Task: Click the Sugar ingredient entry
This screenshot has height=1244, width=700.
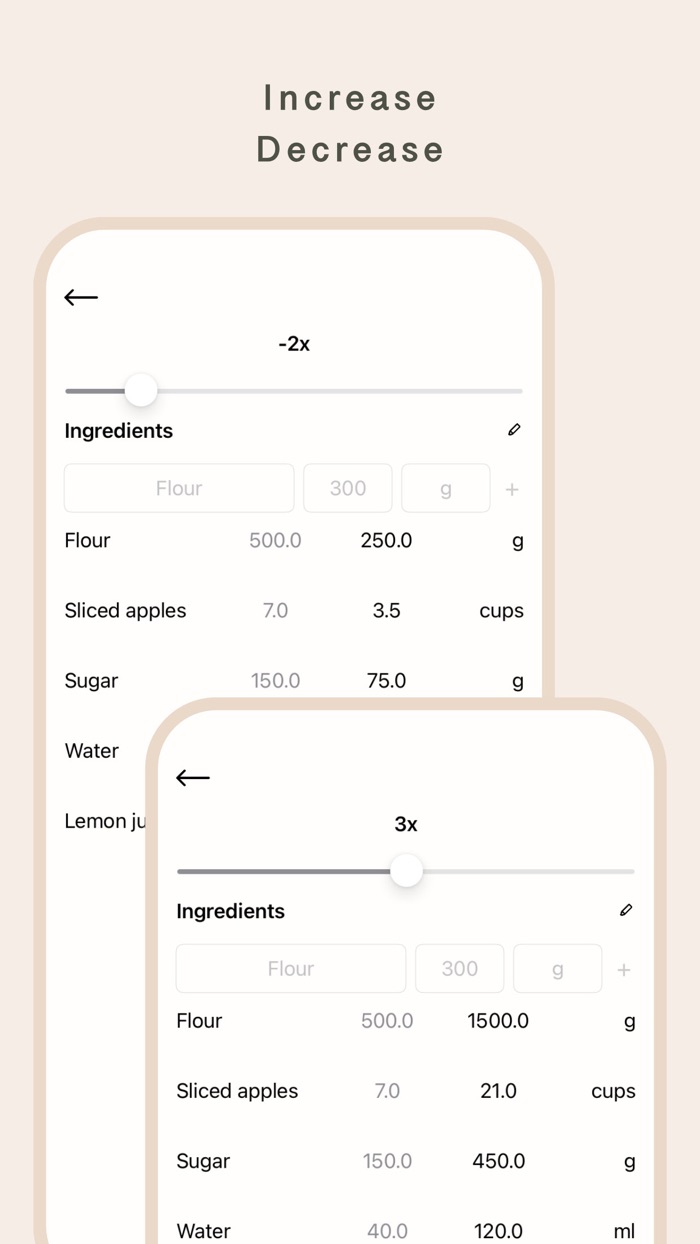Action: tap(91, 680)
